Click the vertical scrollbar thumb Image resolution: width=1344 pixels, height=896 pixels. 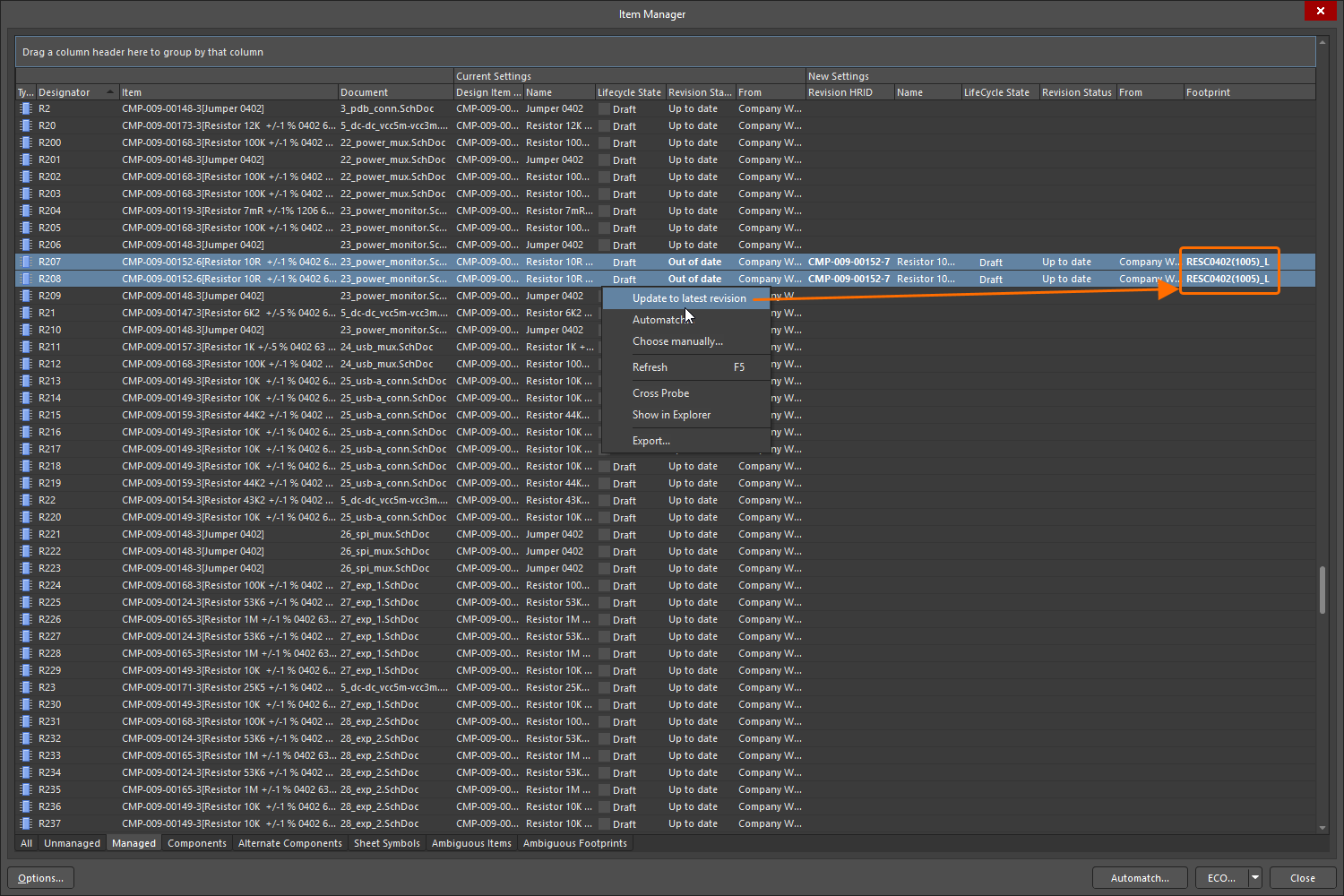click(1322, 590)
